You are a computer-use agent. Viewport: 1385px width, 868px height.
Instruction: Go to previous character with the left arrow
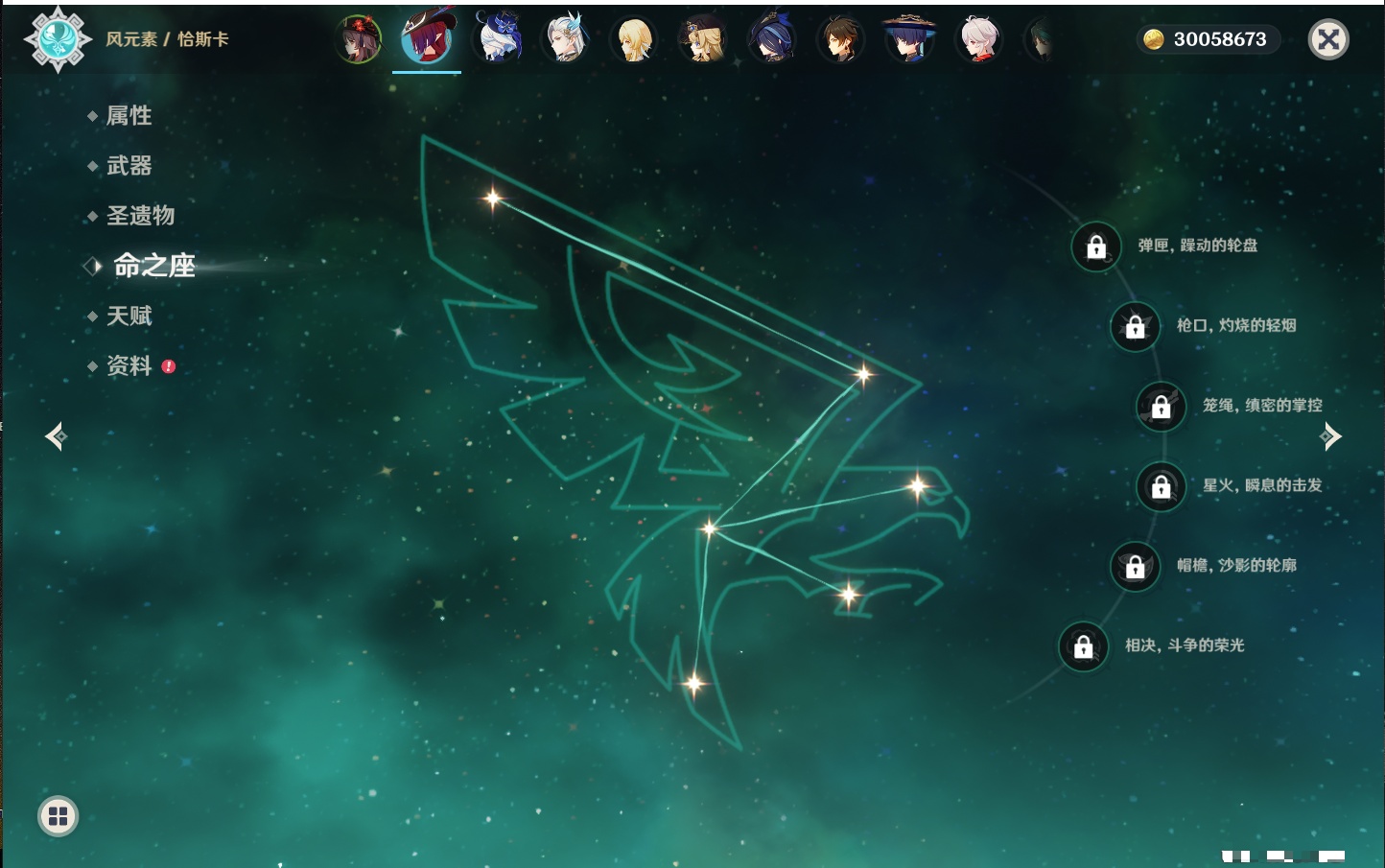coord(56,436)
